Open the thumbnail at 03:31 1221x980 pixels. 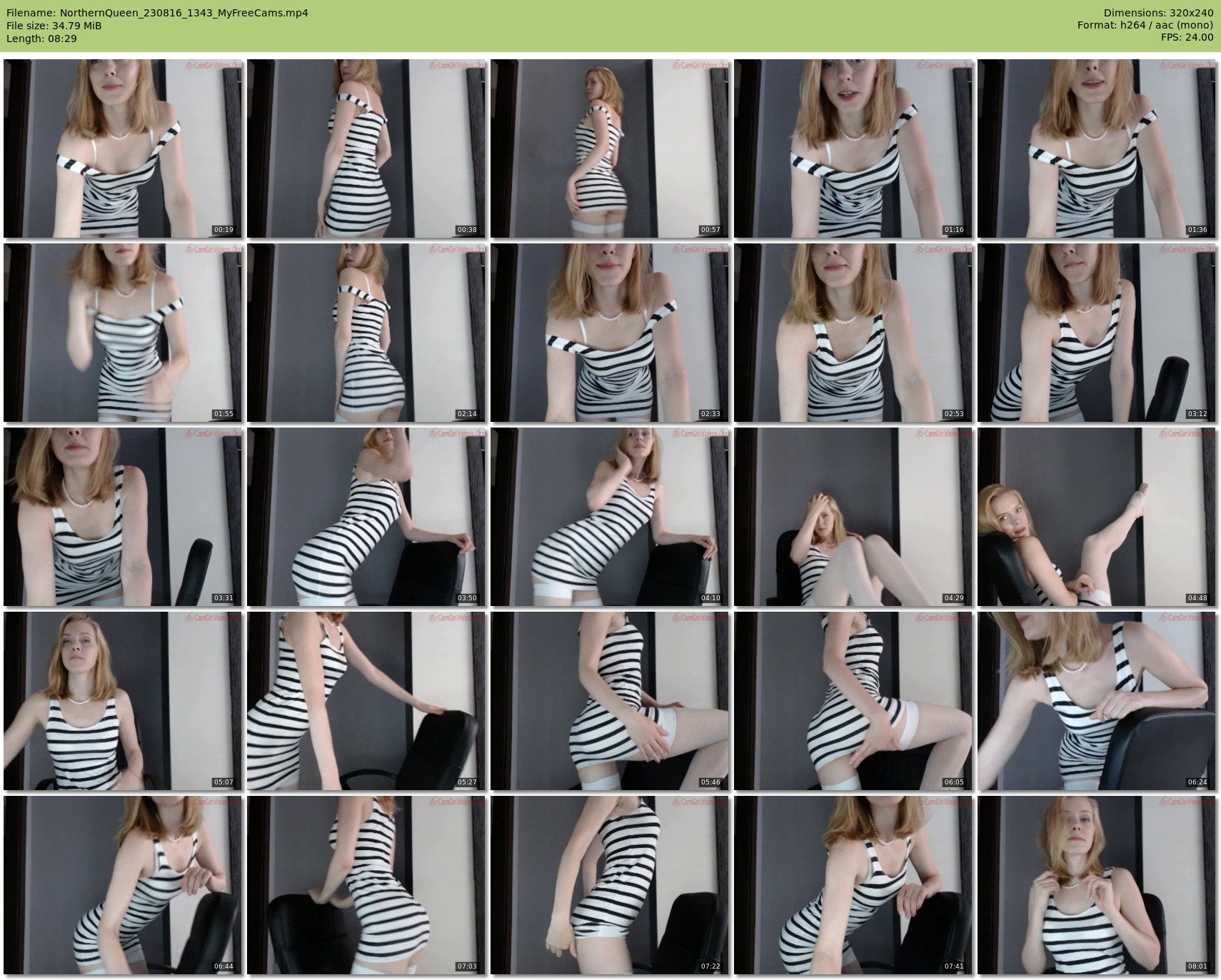click(123, 517)
